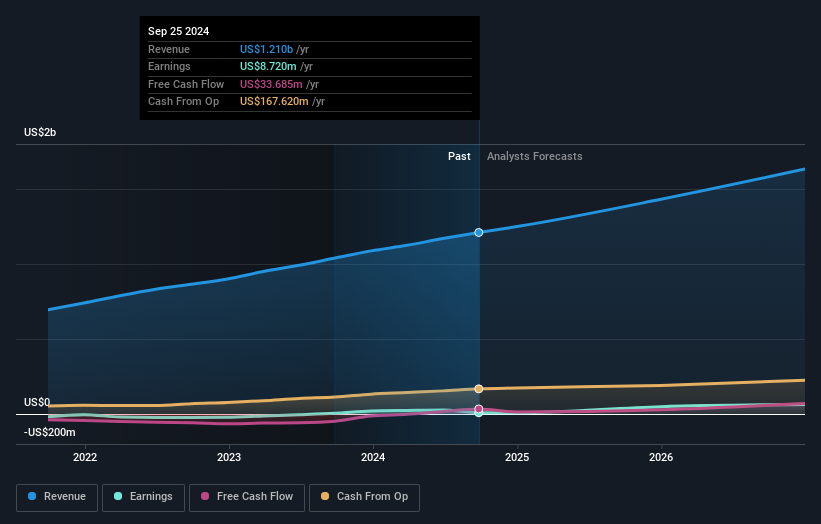Image resolution: width=821 pixels, height=524 pixels.
Task: Click the 2024 x-axis label
Action: click(x=373, y=457)
